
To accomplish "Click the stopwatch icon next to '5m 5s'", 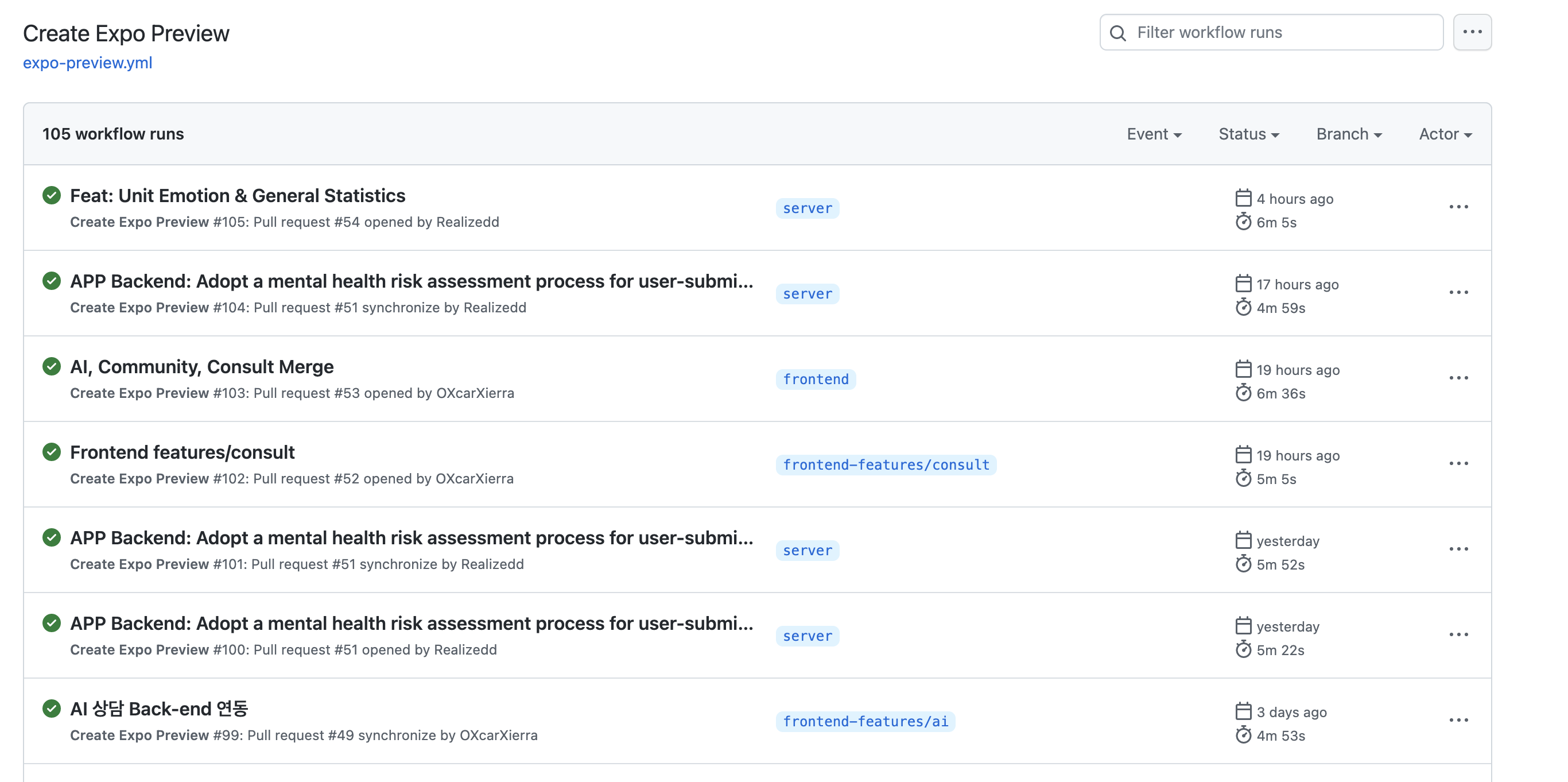I will (1243, 479).
